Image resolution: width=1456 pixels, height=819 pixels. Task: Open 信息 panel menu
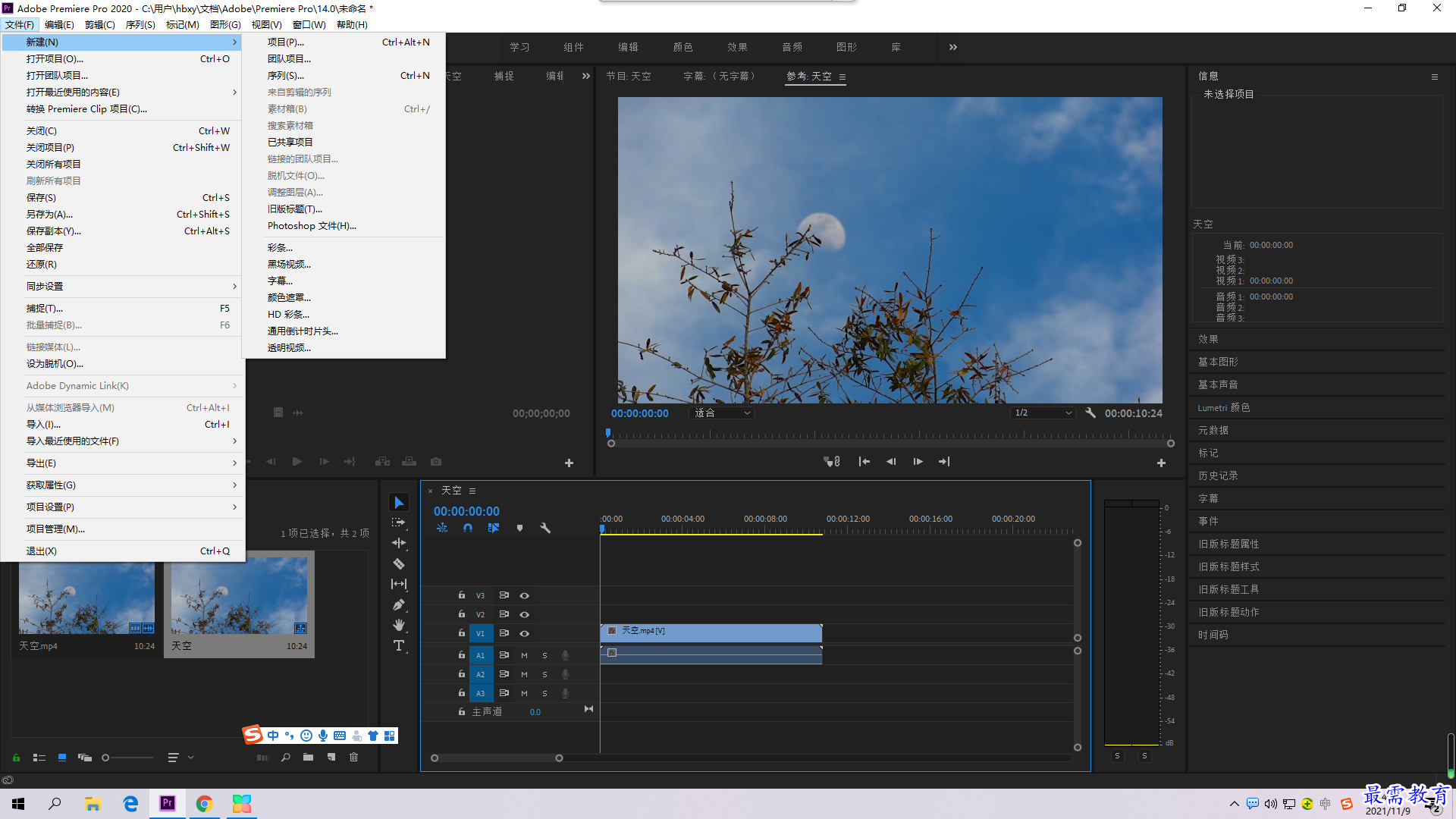(x=1435, y=77)
